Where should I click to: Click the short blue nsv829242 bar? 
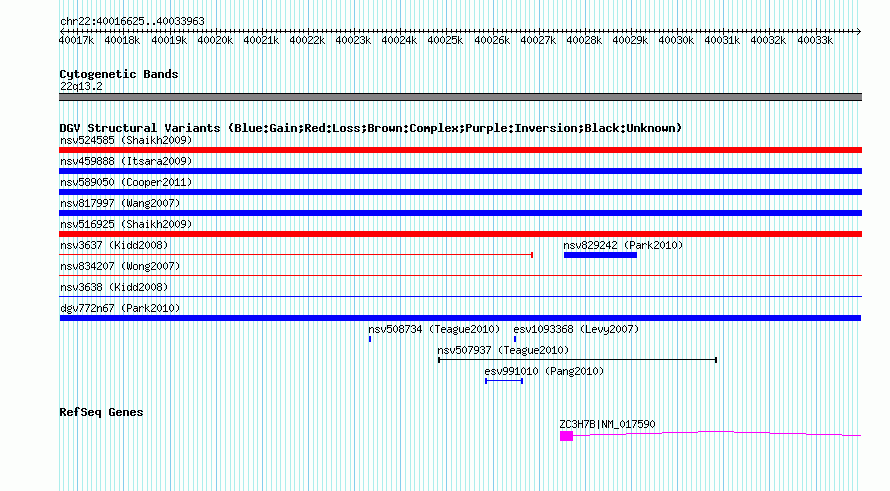(601, 255)
